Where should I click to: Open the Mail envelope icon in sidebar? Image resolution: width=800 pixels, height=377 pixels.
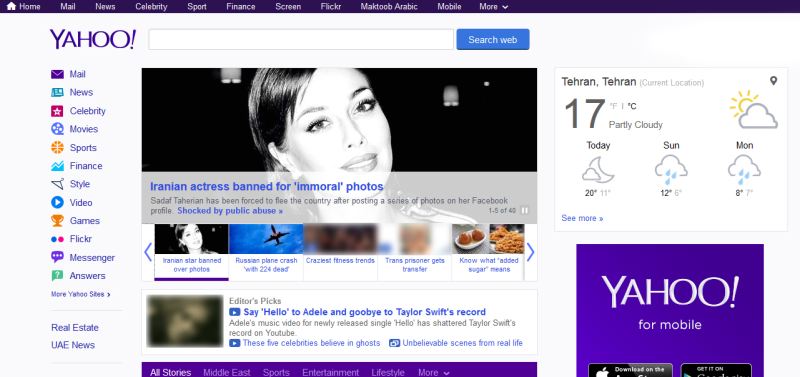(x=57, y=74)
